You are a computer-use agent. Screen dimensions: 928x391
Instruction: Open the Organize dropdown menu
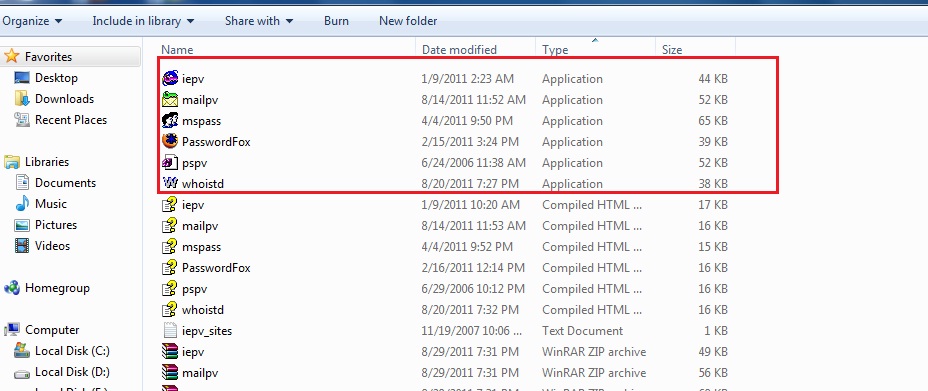click(x=32, y=21)
